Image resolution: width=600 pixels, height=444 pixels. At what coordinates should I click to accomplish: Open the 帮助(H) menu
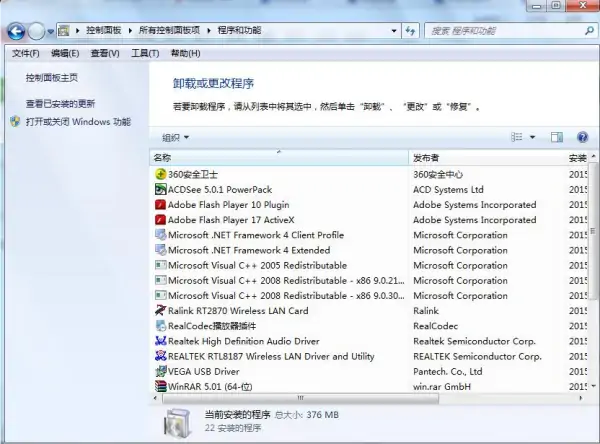click(x=186, y=53)
